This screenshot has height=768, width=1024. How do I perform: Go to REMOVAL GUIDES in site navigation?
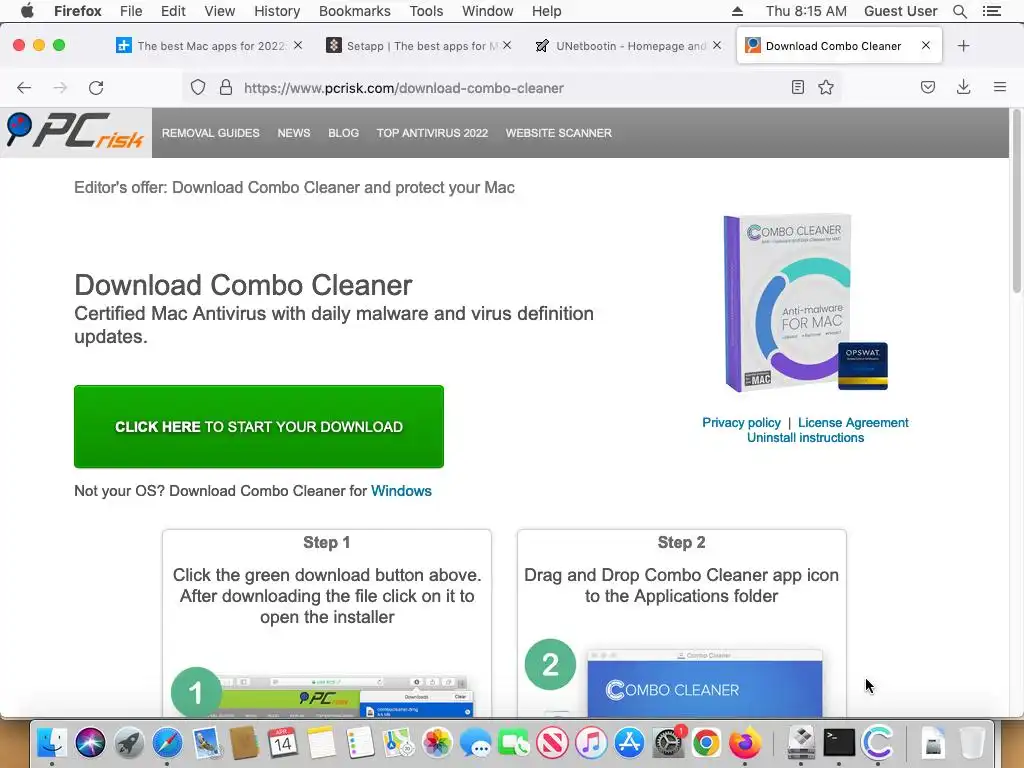[210, 133]
